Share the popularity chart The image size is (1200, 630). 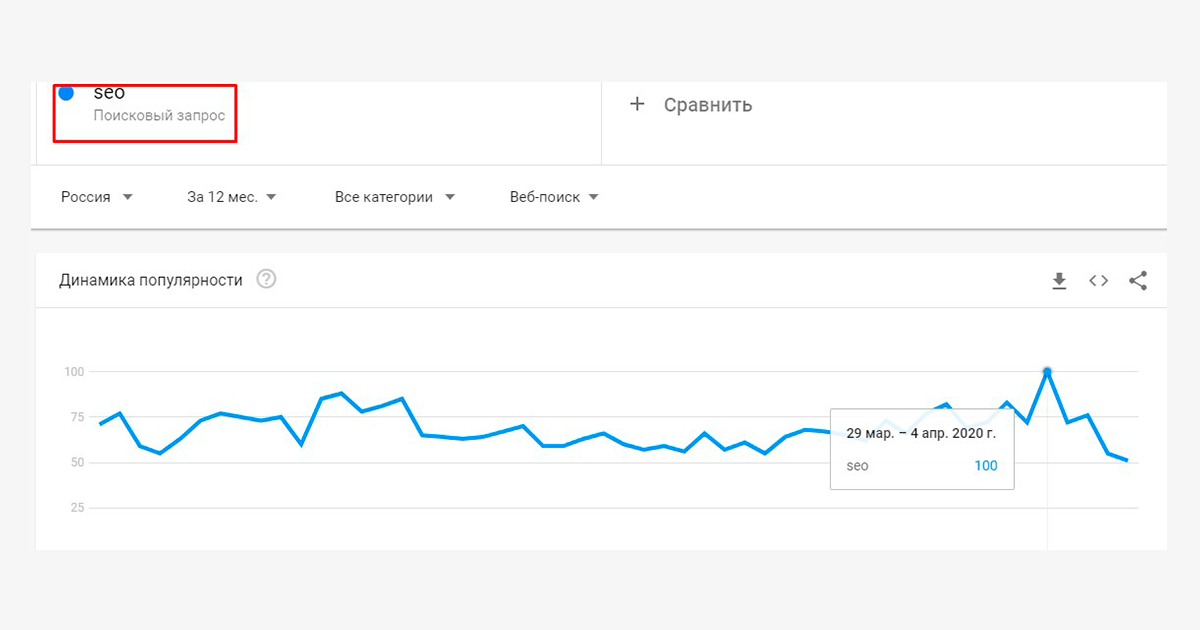click(x=1138, y=281)
